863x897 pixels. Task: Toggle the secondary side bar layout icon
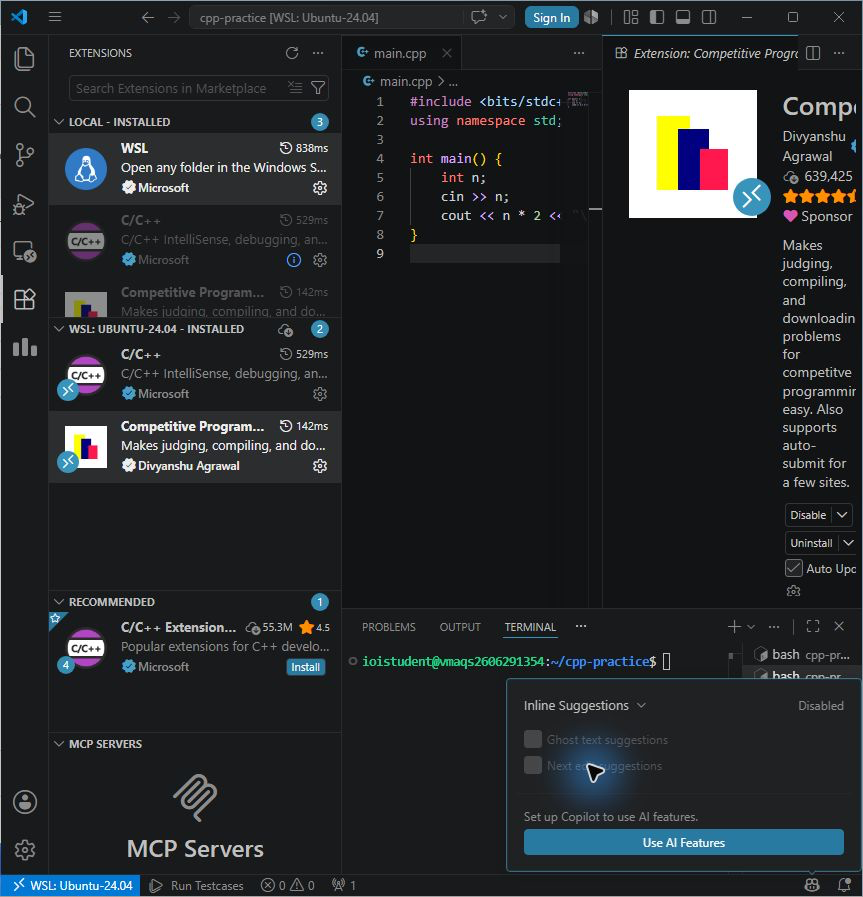click(x=709, y=17)
